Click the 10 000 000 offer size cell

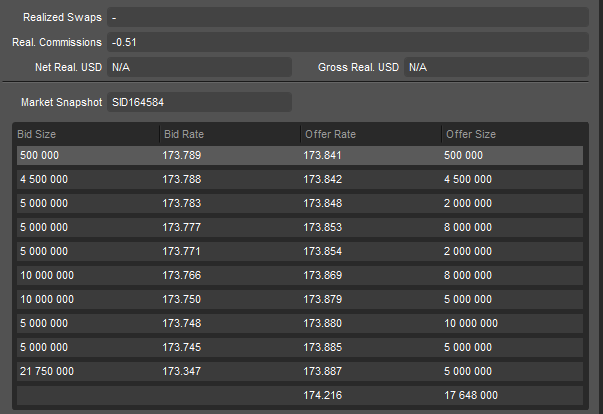click(471, 323)
